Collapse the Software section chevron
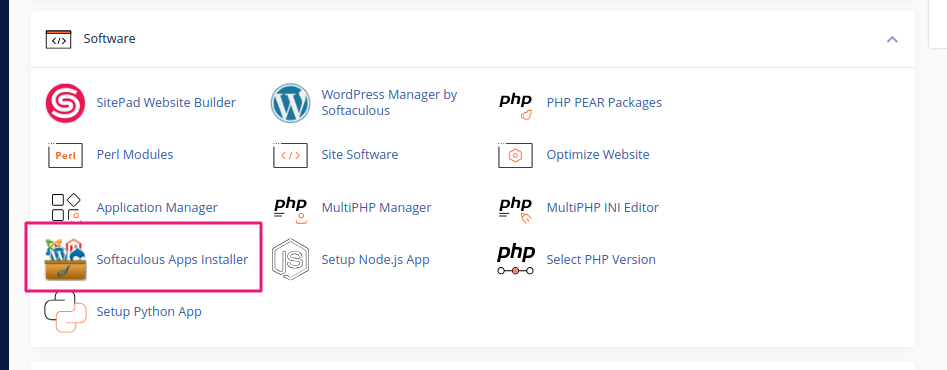947x370 pixels. [892, 39]
